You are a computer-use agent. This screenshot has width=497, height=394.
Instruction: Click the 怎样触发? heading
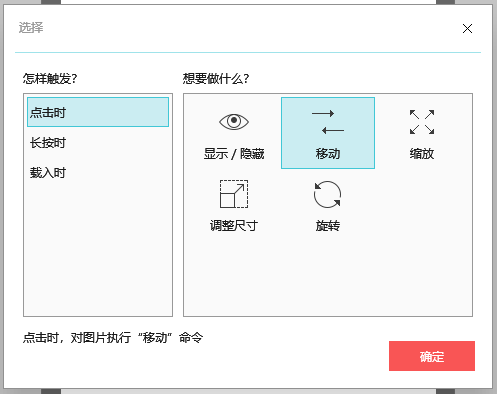[x=50, y=79]
